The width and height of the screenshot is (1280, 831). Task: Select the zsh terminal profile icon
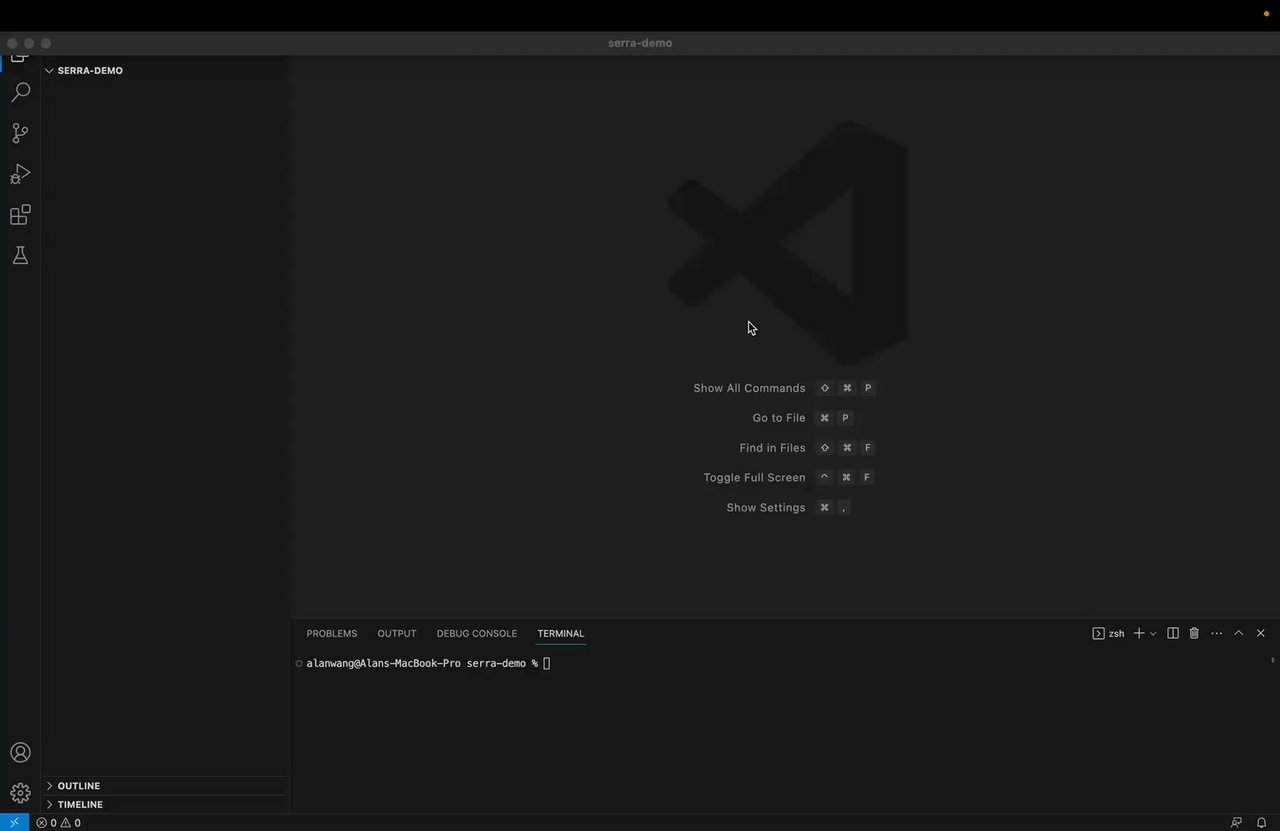tap(1108, 633)
